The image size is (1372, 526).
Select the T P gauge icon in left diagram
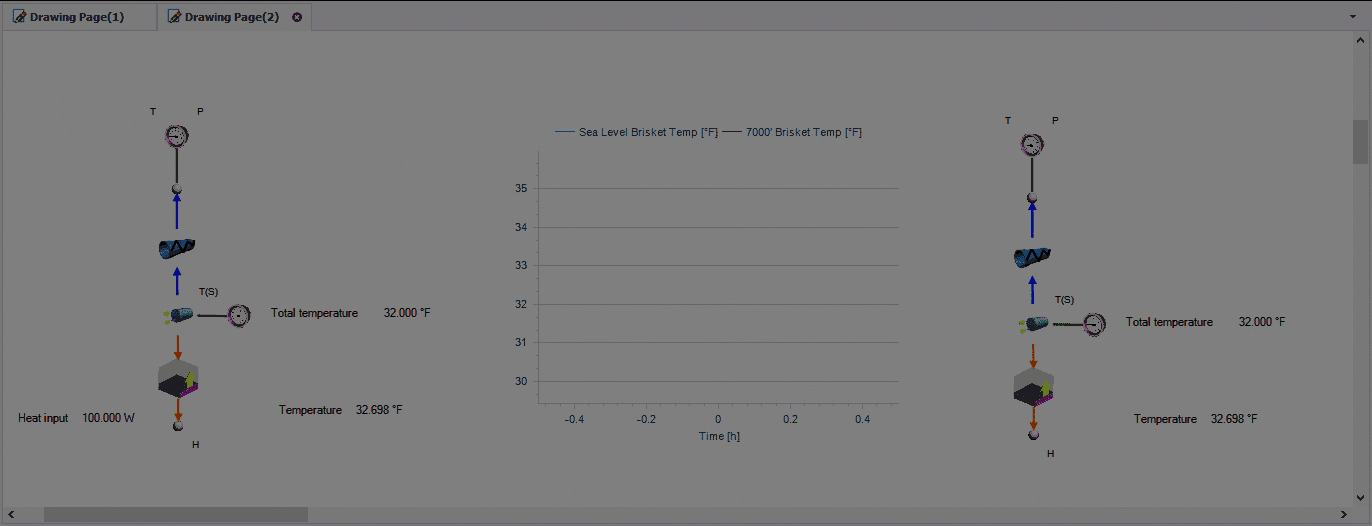pyautogui.click(x=177, y=136)
